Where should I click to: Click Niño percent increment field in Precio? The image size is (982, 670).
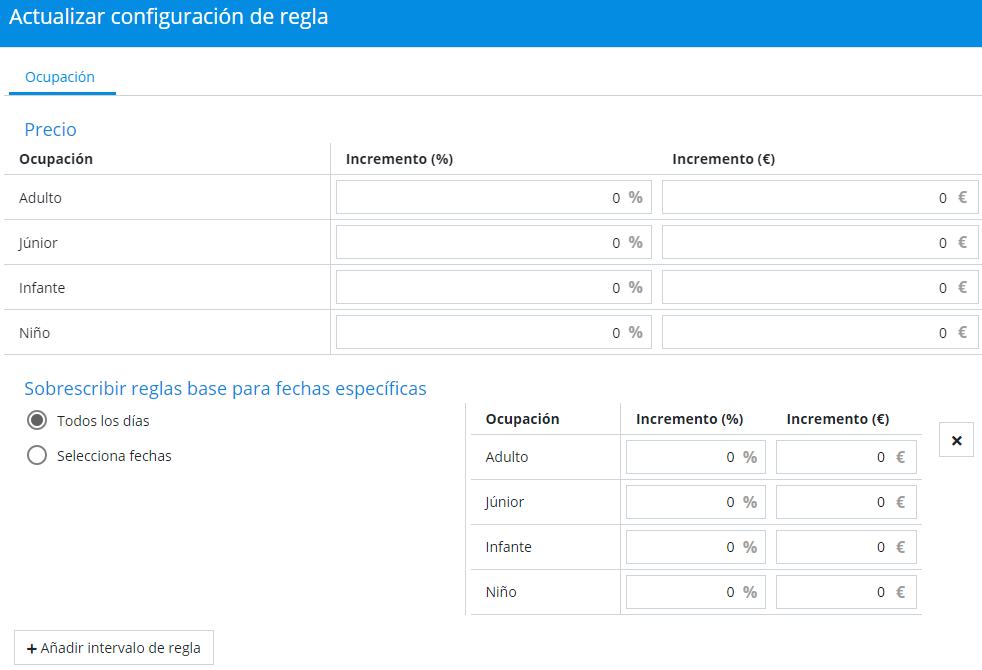[480, 333]
